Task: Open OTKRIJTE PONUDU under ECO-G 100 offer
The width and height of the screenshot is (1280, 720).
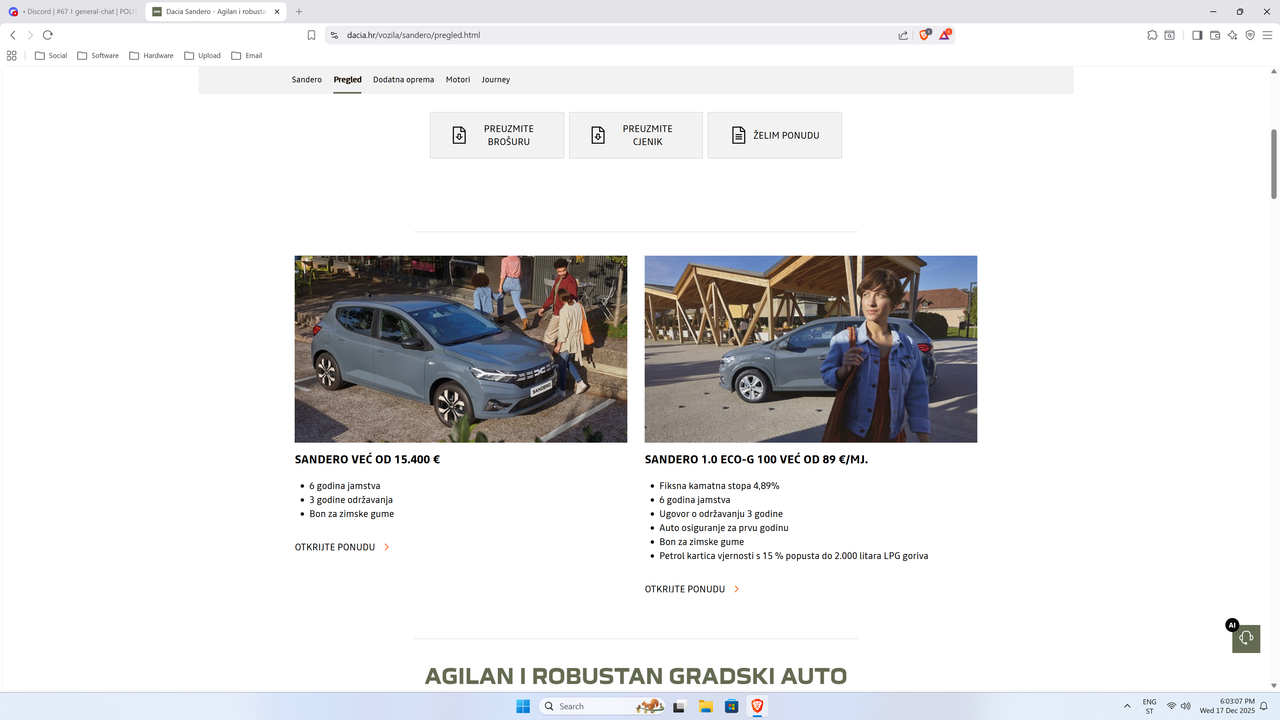Action: coord(692,589)
